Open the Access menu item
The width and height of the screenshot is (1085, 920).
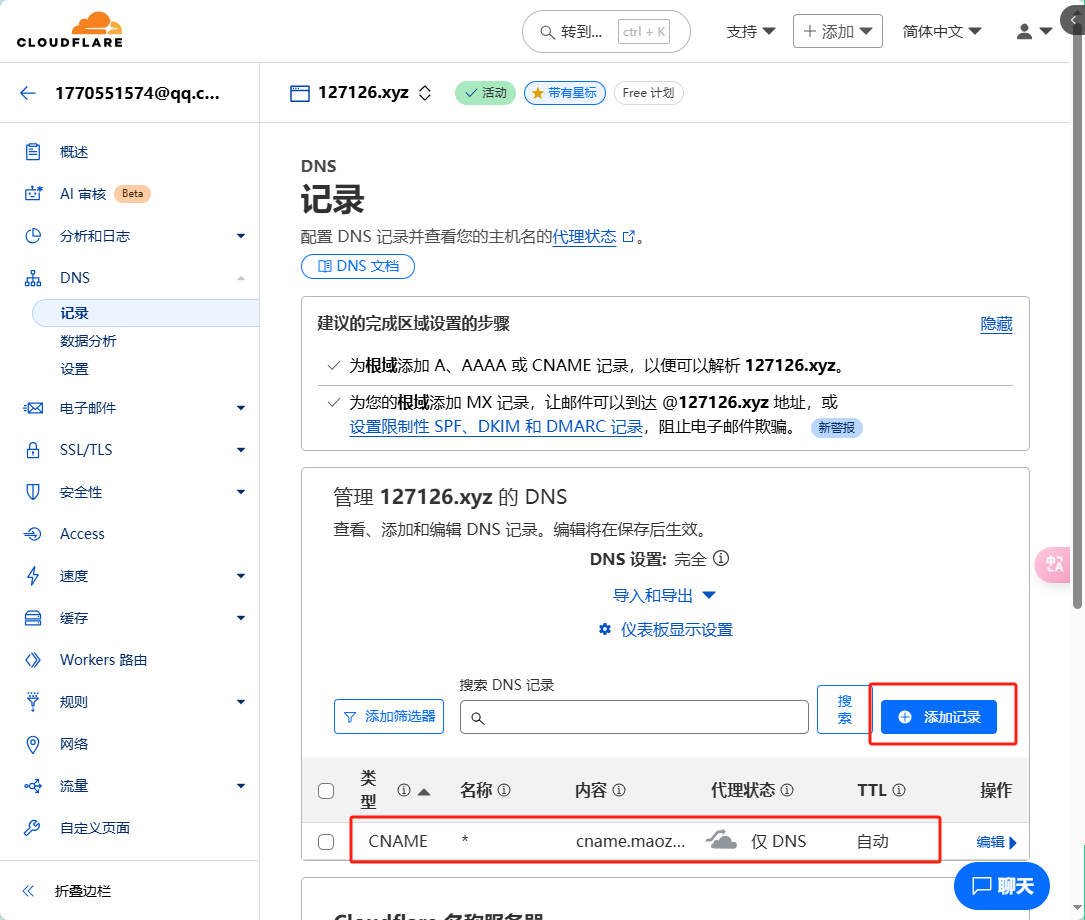[82, 534]
